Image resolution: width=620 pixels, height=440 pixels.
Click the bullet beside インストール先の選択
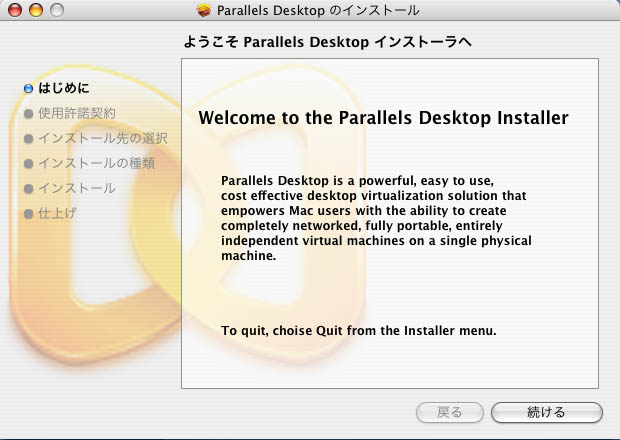tap(28, 138)
